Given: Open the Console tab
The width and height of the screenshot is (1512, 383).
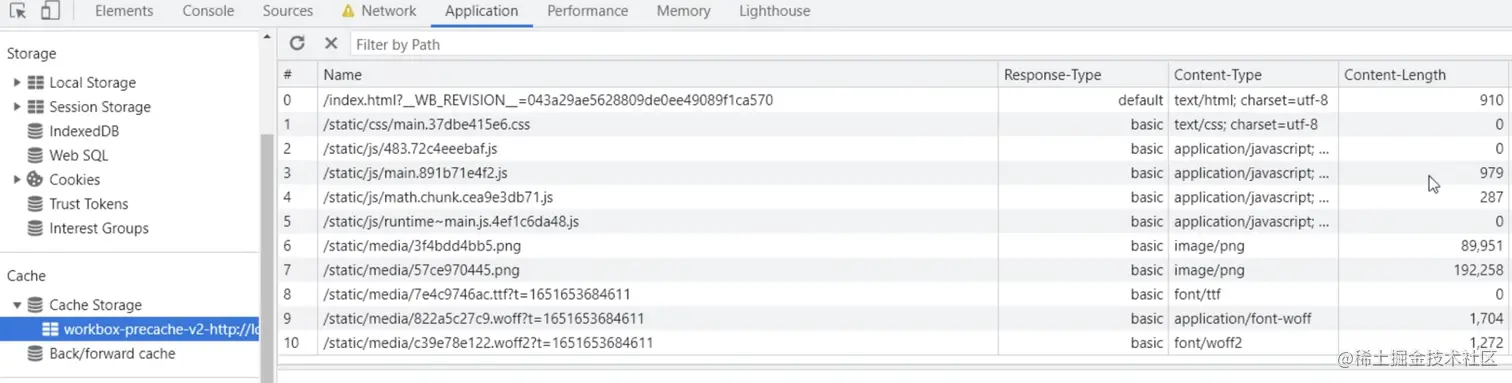Looking at the screenshot, I should [208, 11].
